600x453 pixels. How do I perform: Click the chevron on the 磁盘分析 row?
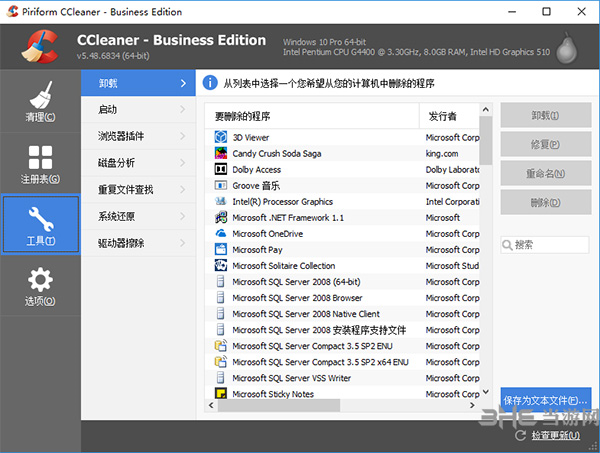tap(183, 163)
